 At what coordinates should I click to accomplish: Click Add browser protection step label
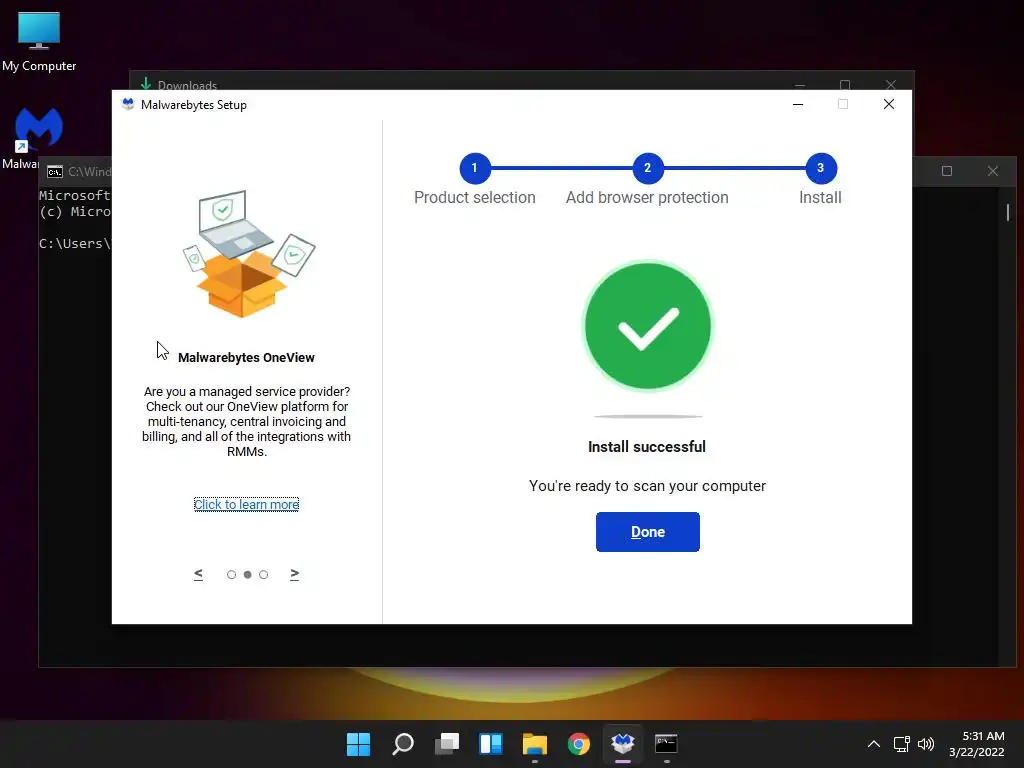[x=647, y=197]
